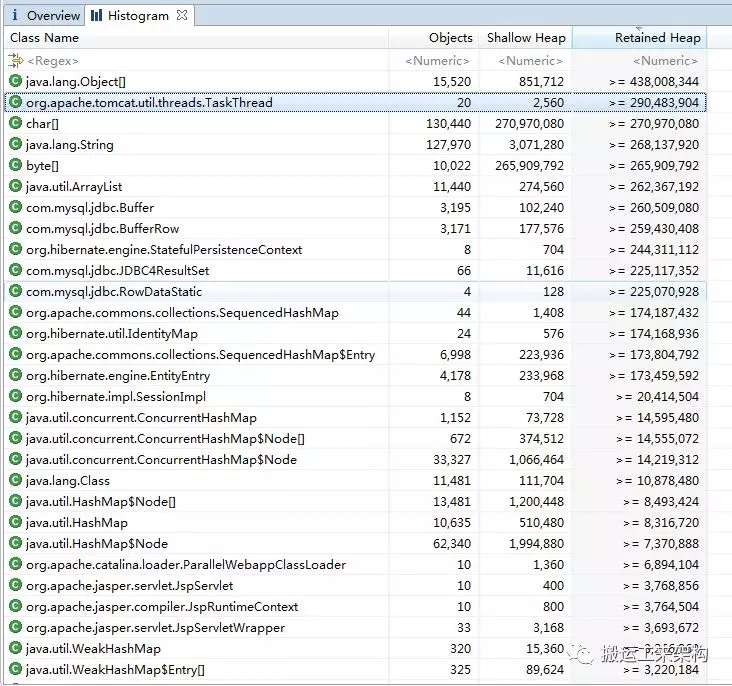Click class icon of ParallelWebappClassLoader row
The height and width of the screenshot is (686, 732).
(15, 565)
